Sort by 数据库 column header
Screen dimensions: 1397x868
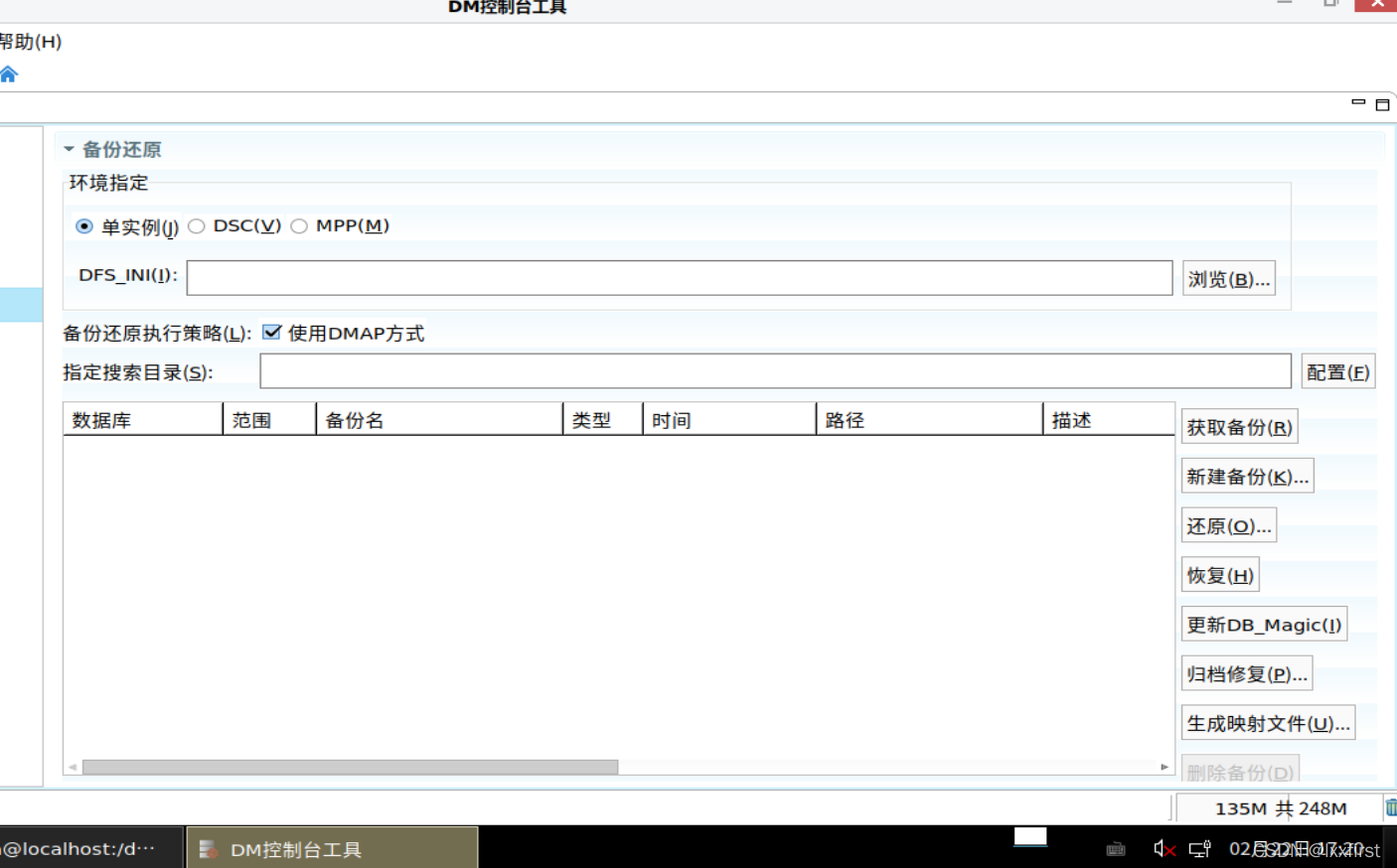point(143,419)
